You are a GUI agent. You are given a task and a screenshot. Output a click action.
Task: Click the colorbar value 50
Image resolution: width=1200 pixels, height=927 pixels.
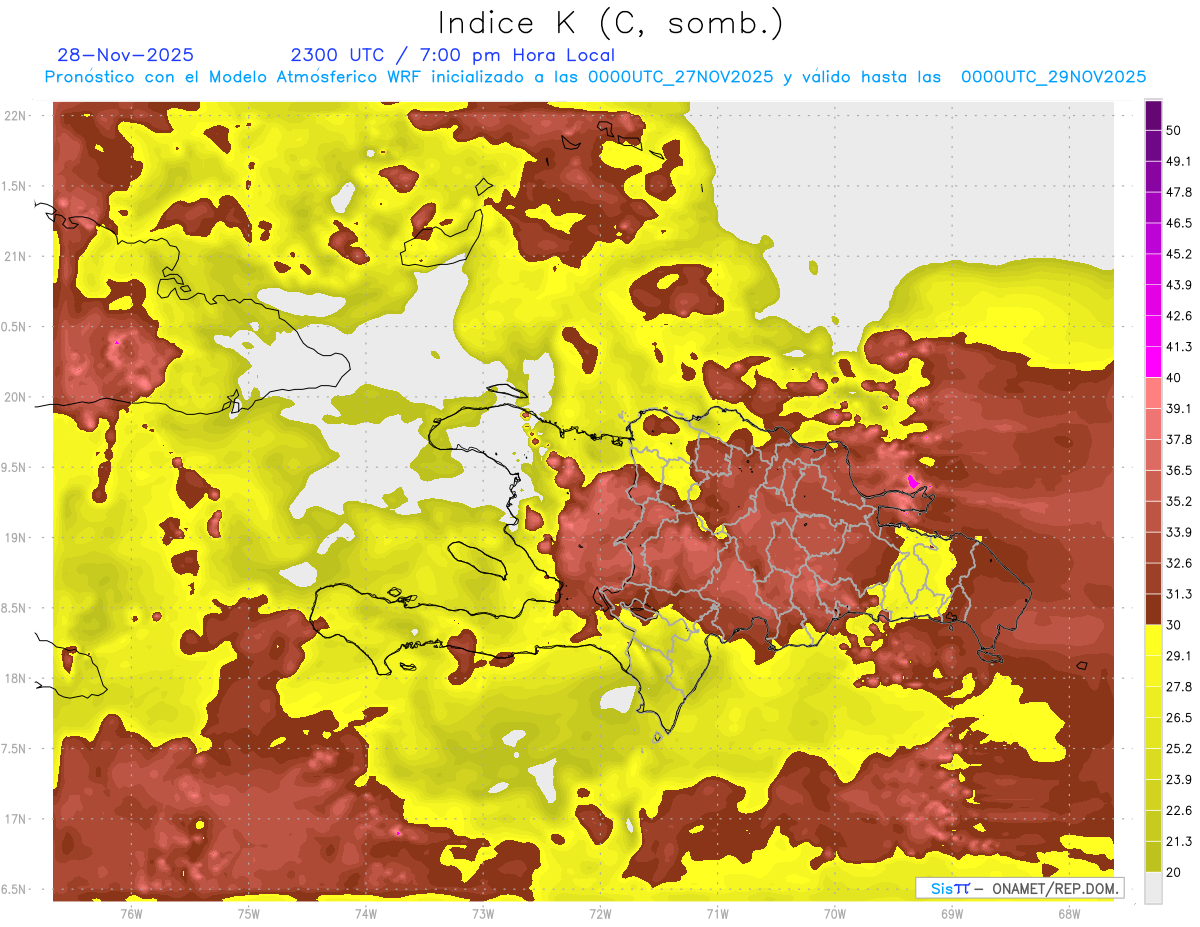coord(1174,131)
